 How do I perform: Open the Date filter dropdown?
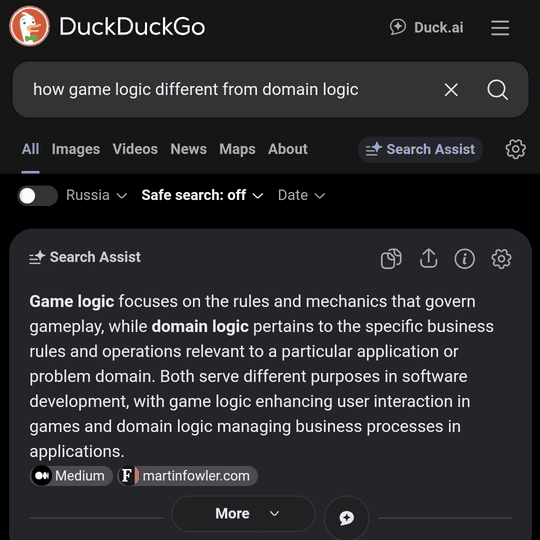pos(301,195)
